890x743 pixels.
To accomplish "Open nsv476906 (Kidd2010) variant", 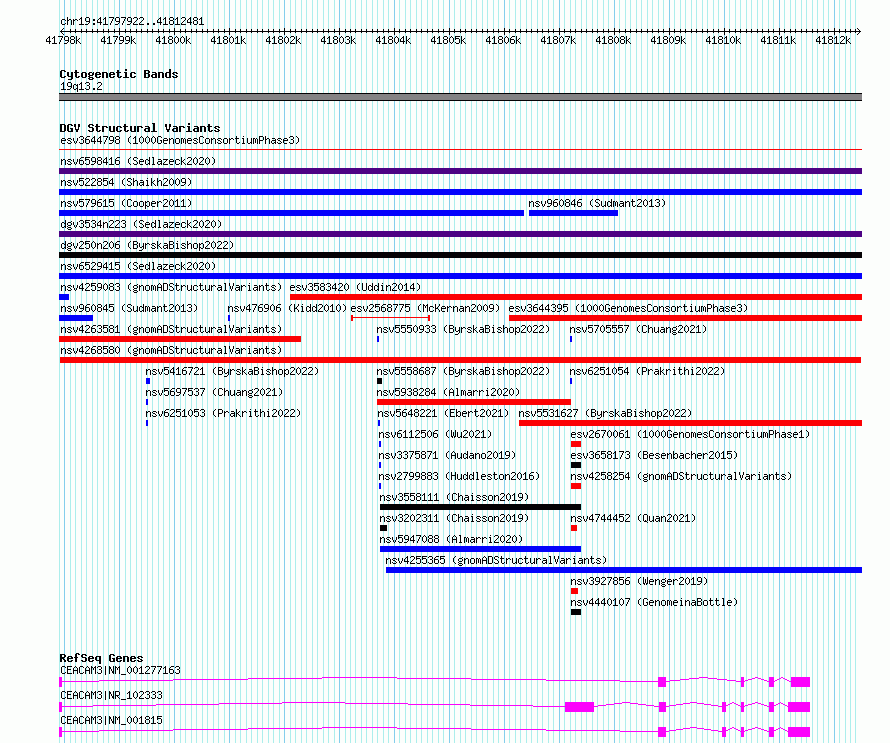I will (287, 308).
